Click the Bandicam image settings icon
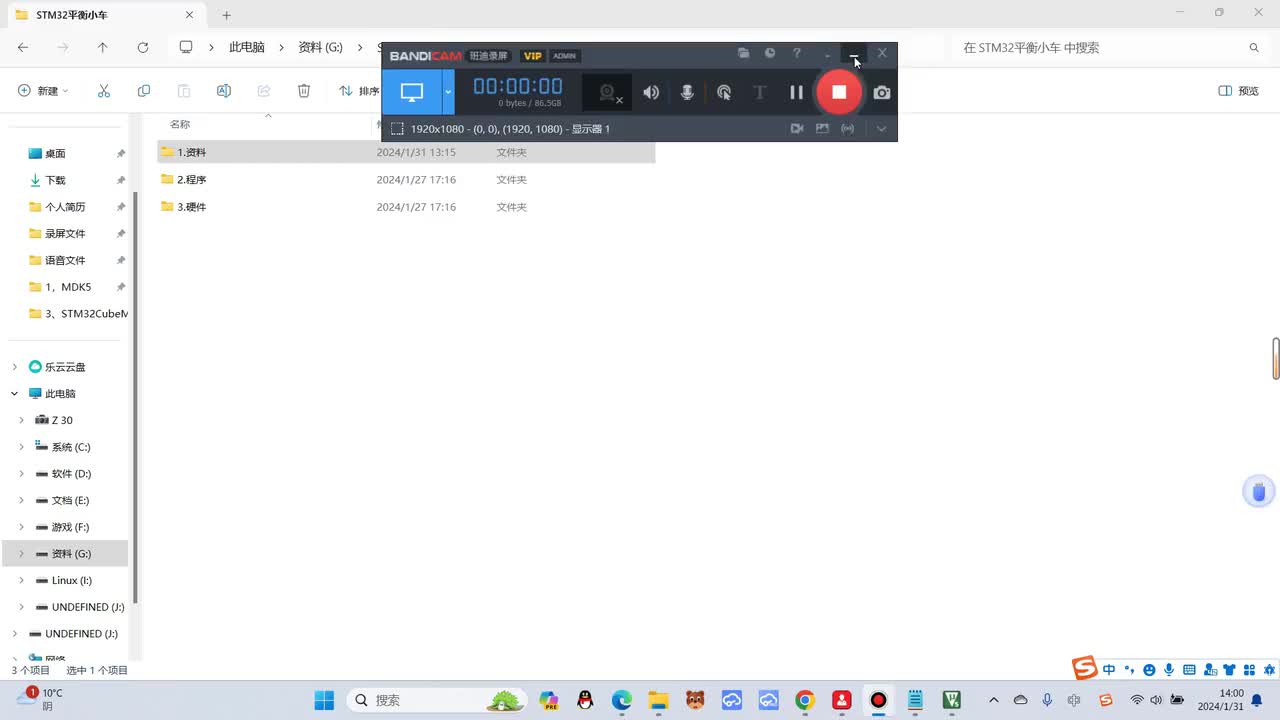The width and height of the screenshot is (1280, 720). pyautogui.click(x=822, y=129)
